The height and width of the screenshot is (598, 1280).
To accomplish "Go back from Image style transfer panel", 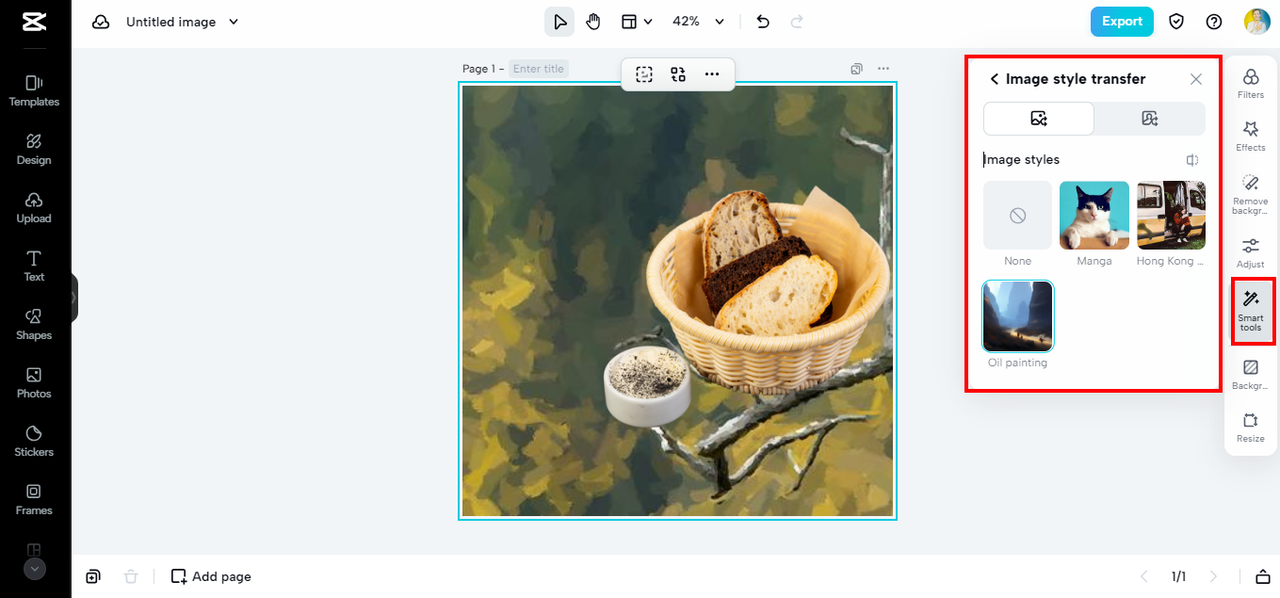I will [994, 79].
